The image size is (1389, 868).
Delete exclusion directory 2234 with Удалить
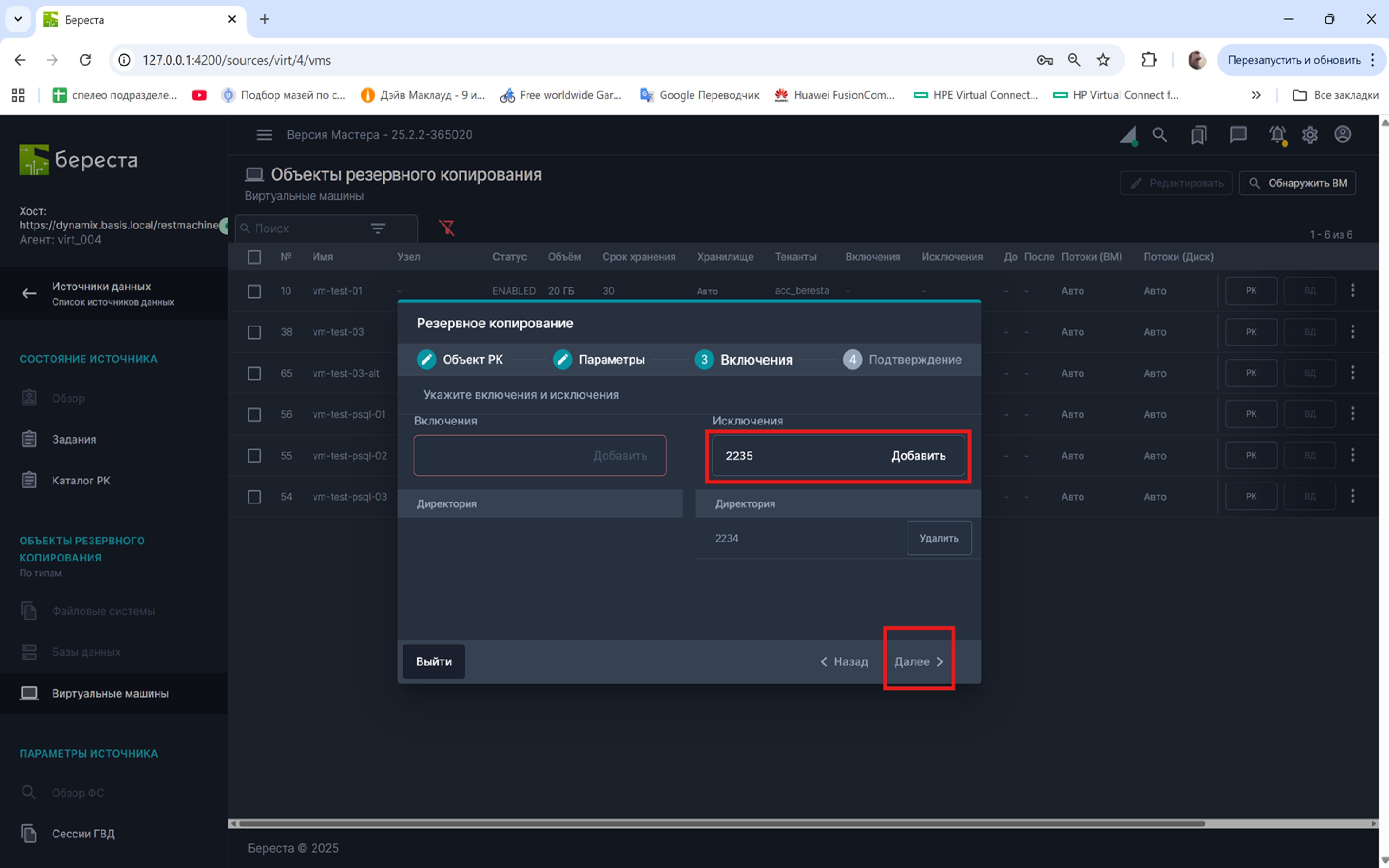(939, 538)
